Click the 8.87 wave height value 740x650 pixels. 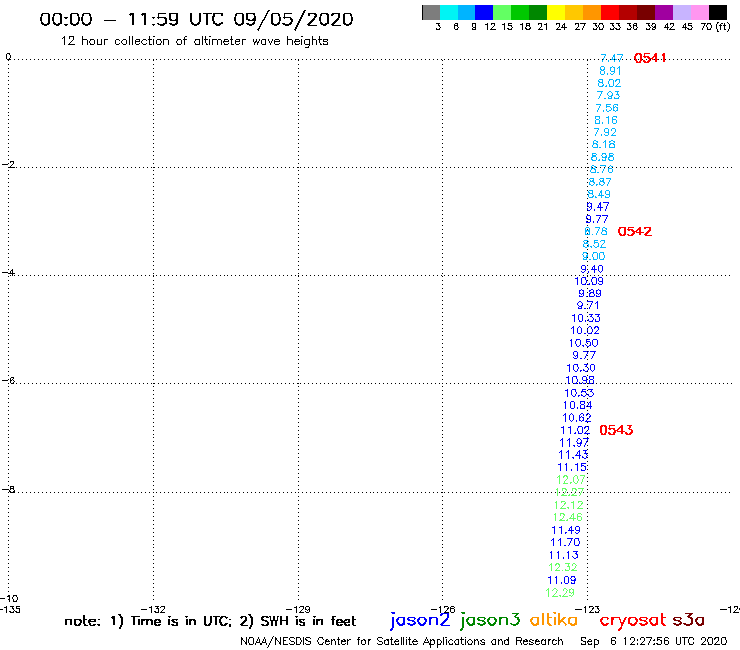600,182
